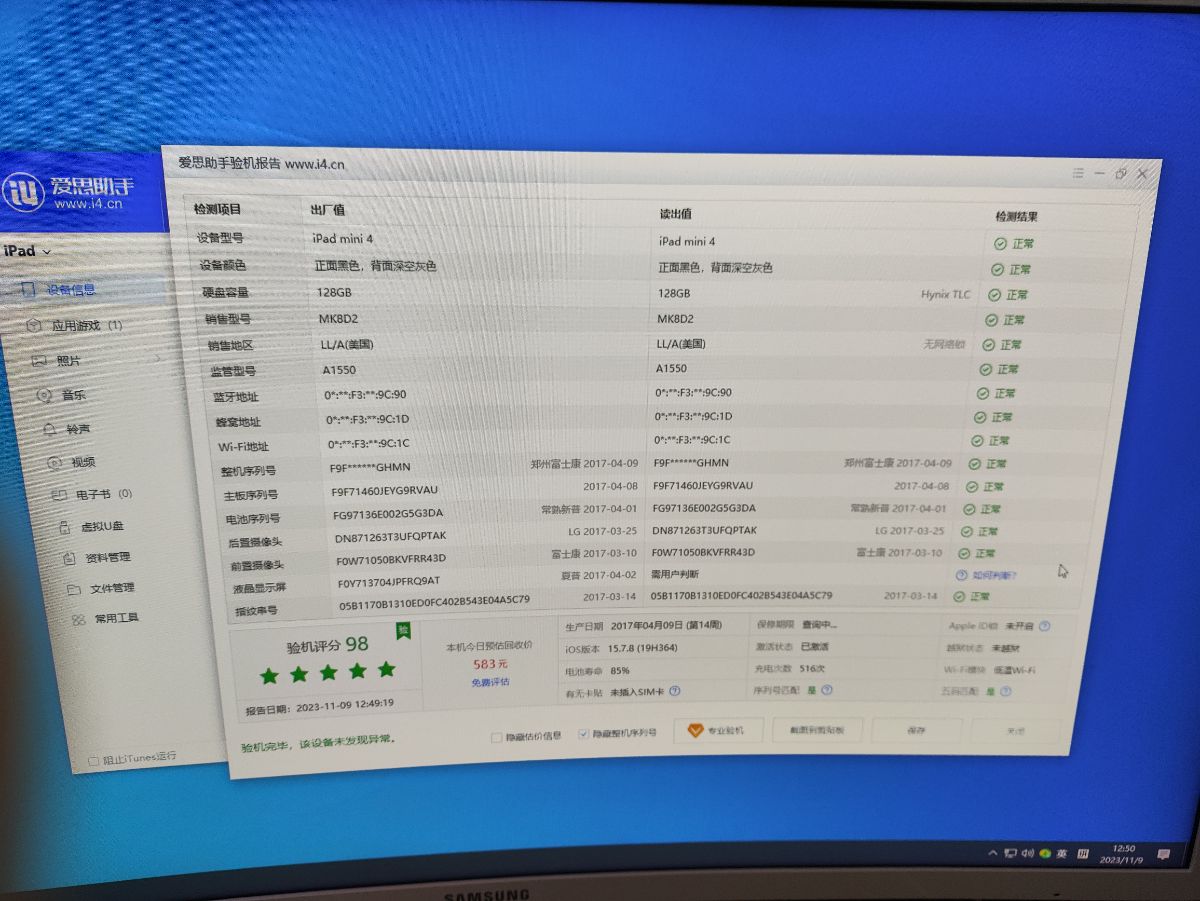Click the 铃声 ringtone bell icon
The image size is (1200, 901).
coord(49,428)
